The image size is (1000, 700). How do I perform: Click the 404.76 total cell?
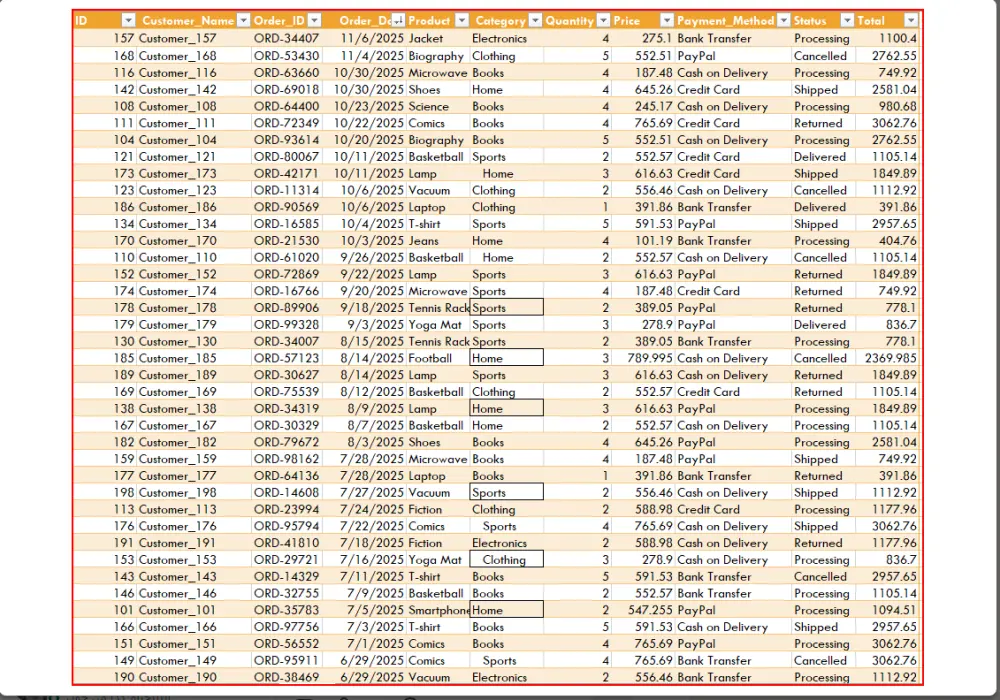click(888, 240)
